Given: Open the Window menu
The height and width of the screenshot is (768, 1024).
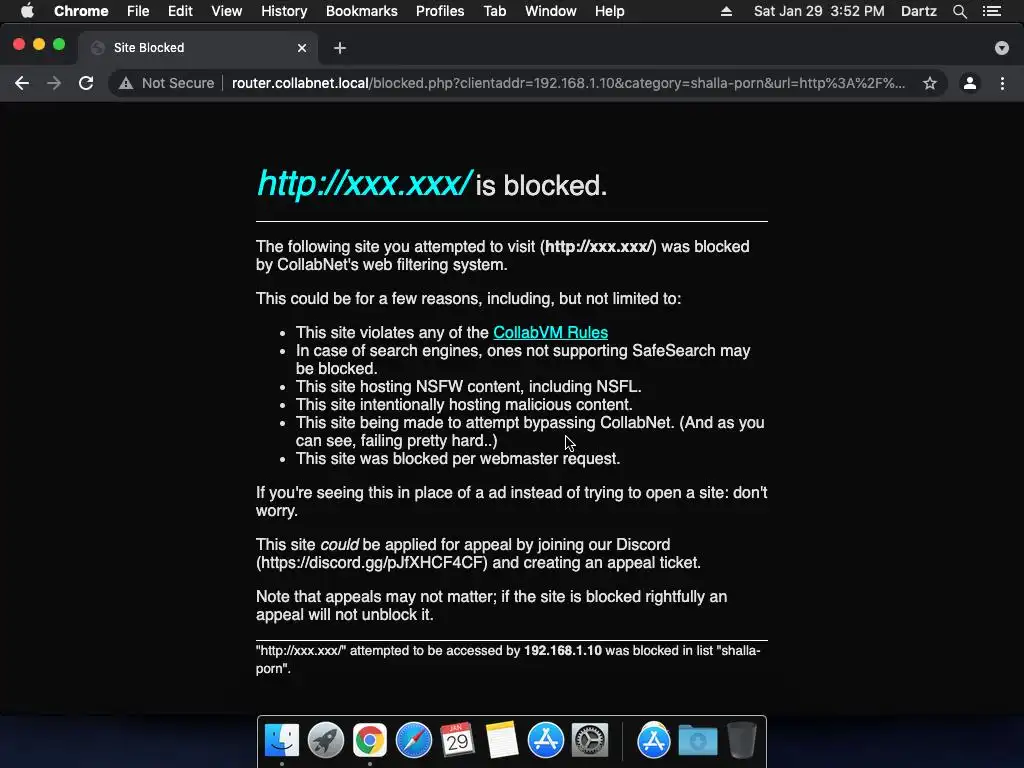Looking at the screenshot, I should 551,11.
